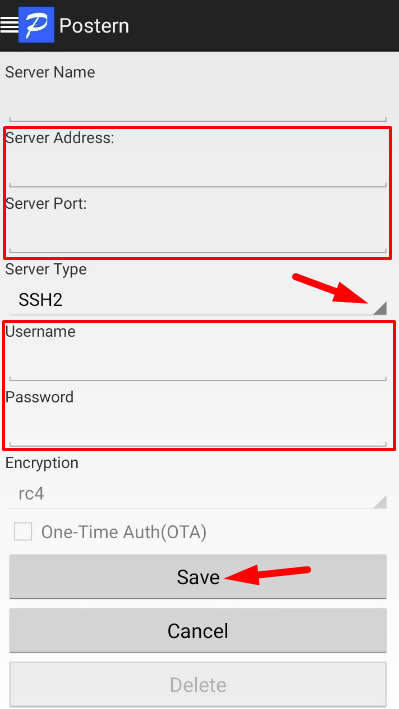Tap the Postern title text

[94, 26]
